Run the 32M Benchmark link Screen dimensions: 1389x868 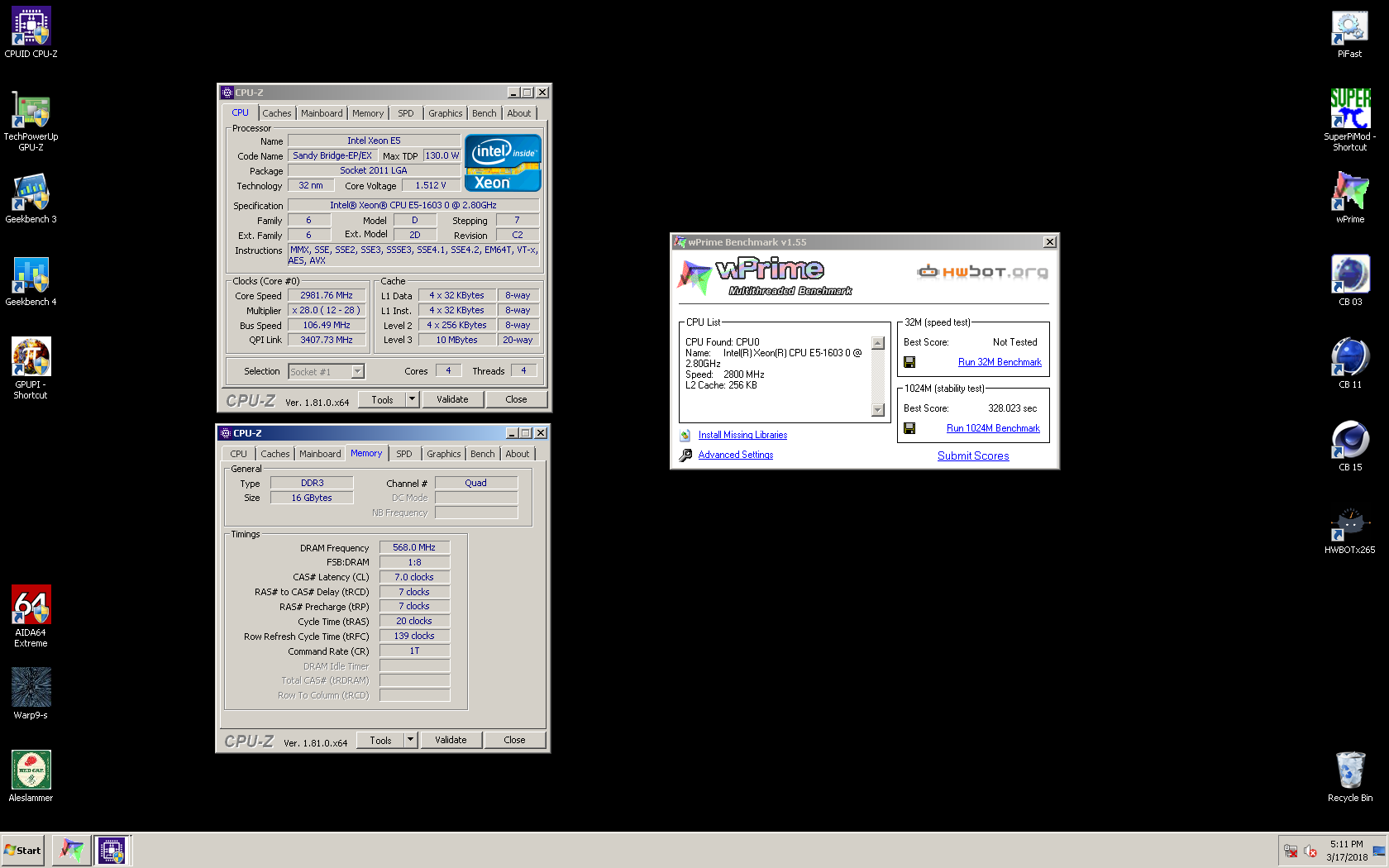(x=1000, y=362)
